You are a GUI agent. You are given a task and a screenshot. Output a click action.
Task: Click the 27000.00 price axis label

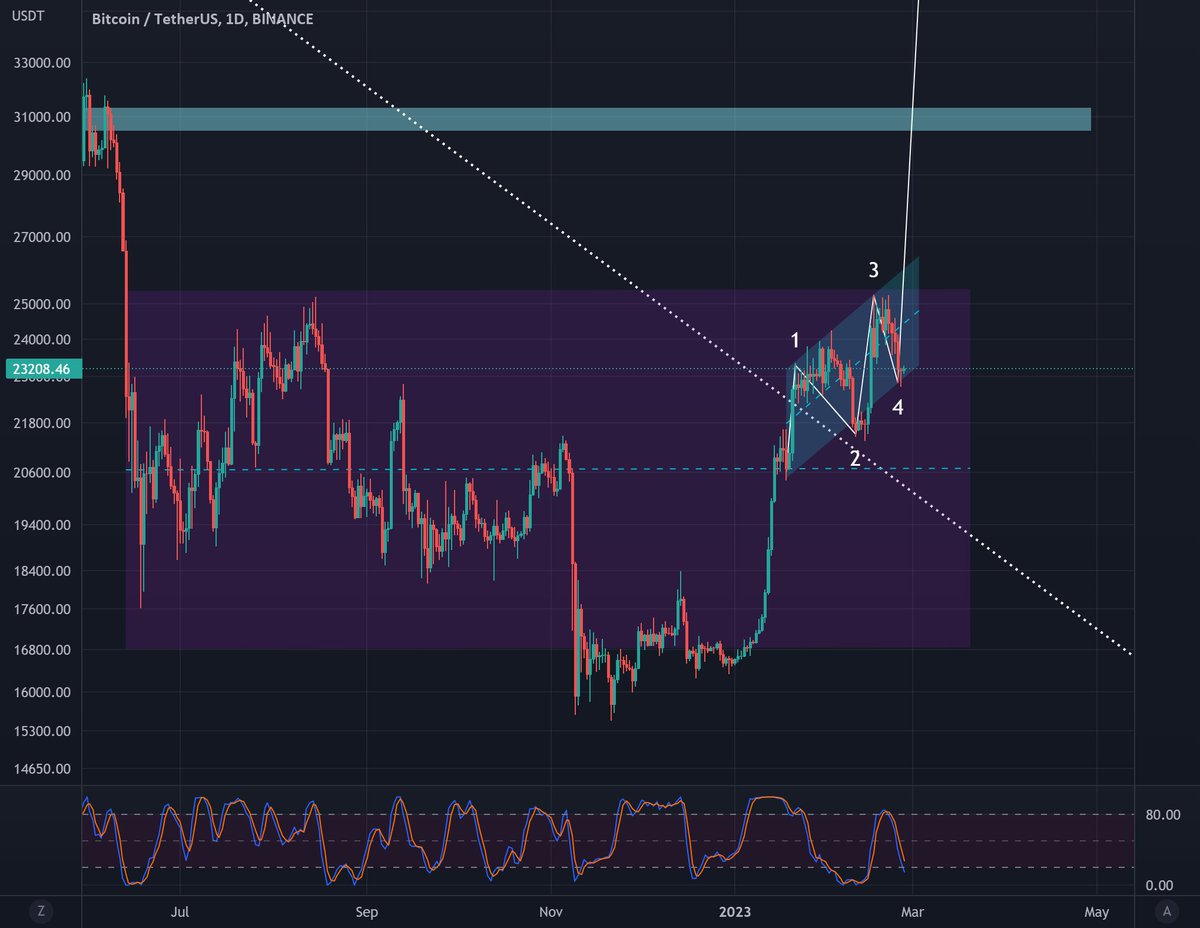click(x=43, y=238)
